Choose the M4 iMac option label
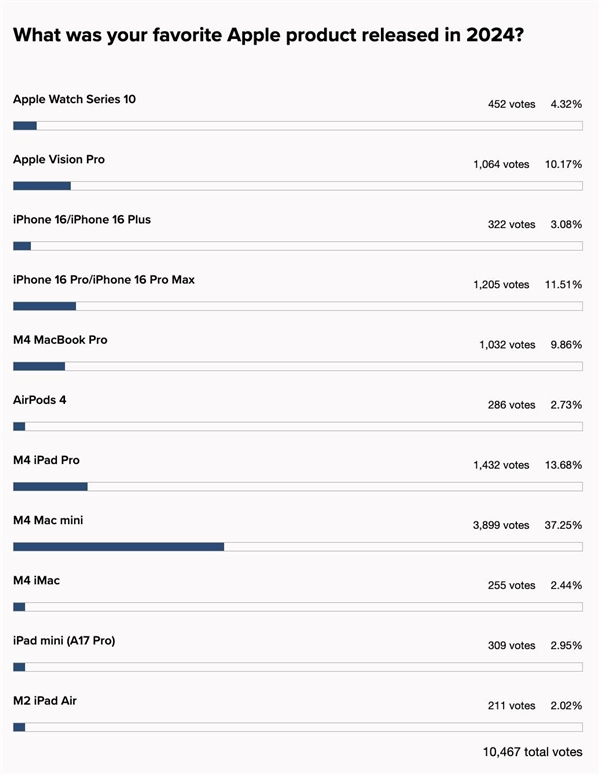This screenshot has height=775, width=600. (37, 580)
